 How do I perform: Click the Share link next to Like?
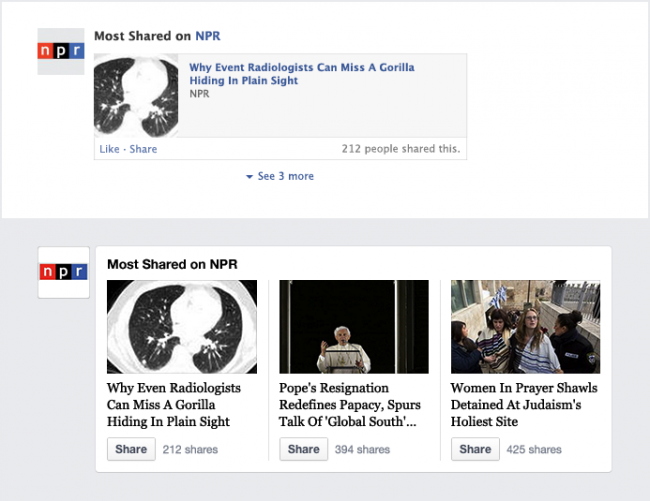tap(143, 149)
